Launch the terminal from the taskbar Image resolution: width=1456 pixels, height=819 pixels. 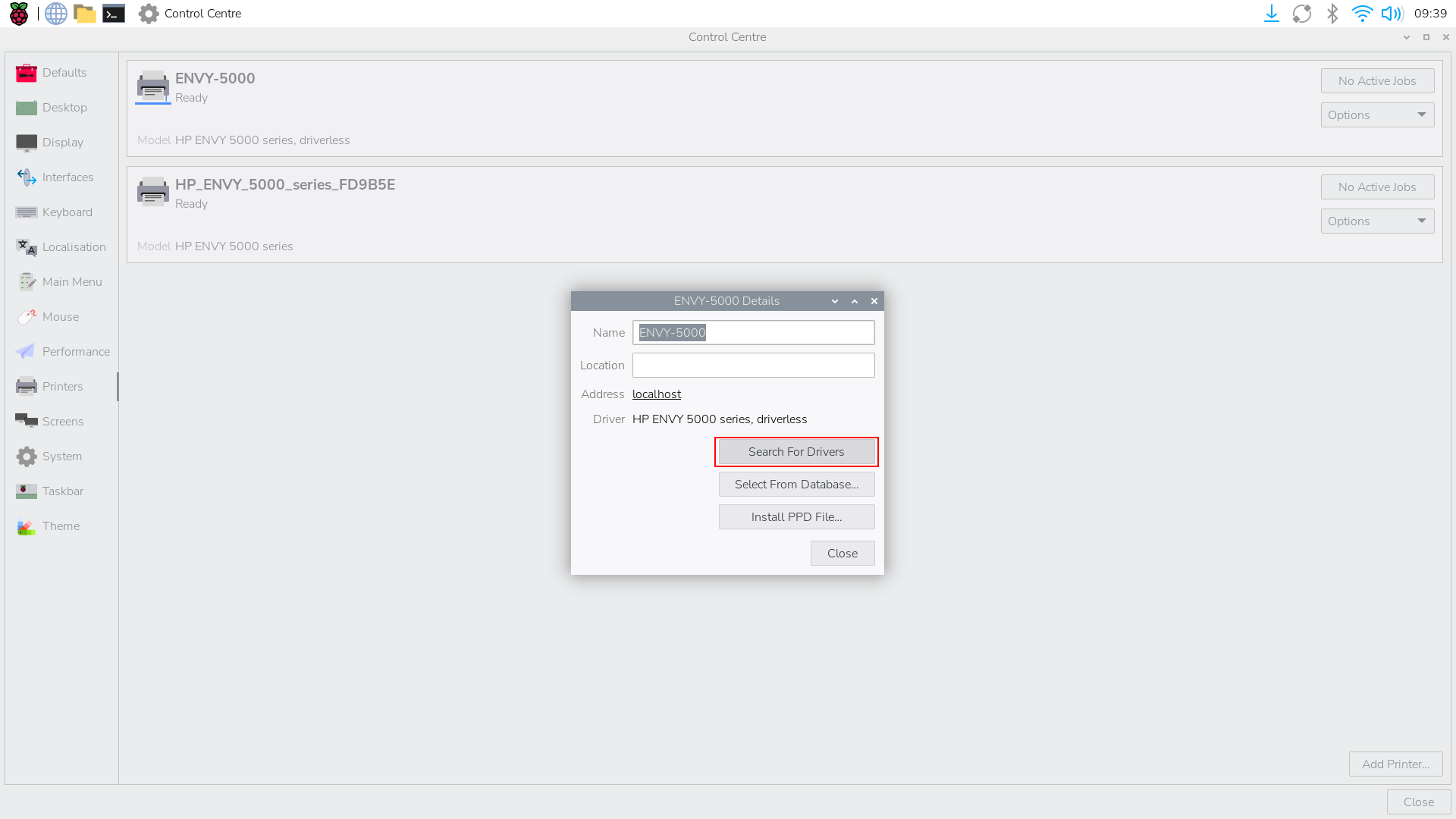[x=114, y=14]
